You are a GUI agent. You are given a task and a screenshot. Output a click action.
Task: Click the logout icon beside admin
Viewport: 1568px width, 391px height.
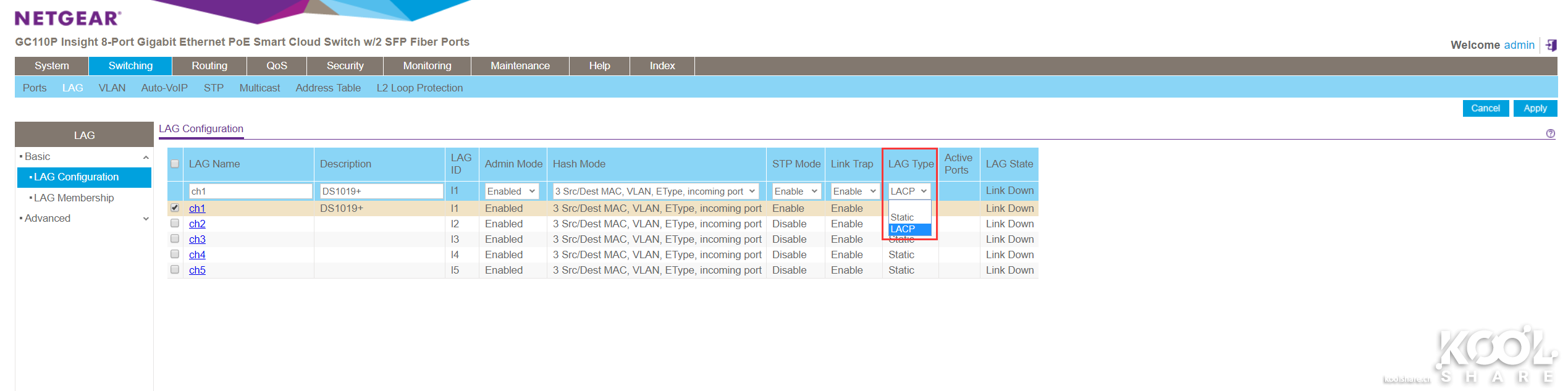point(1551,45)
